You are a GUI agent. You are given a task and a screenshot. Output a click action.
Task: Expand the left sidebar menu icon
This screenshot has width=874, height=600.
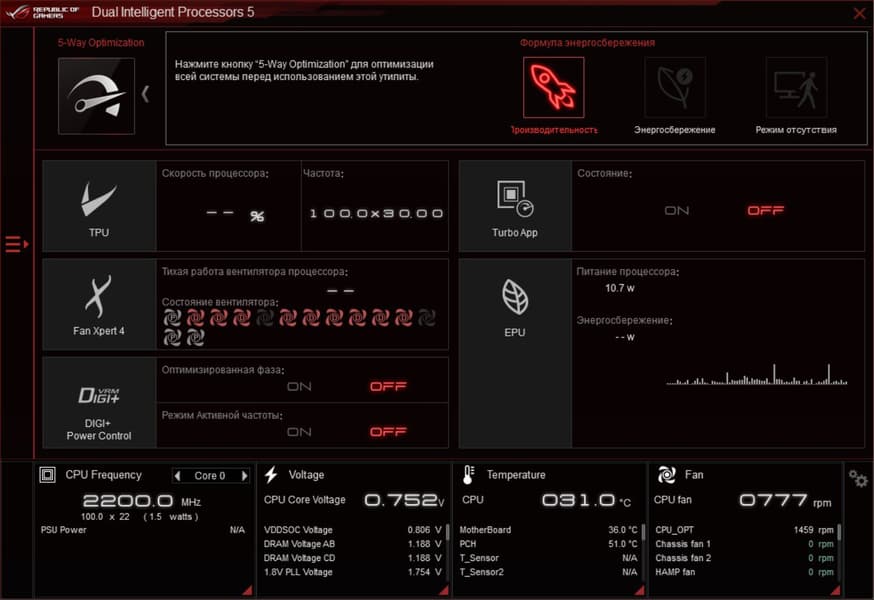click(17, 244)
